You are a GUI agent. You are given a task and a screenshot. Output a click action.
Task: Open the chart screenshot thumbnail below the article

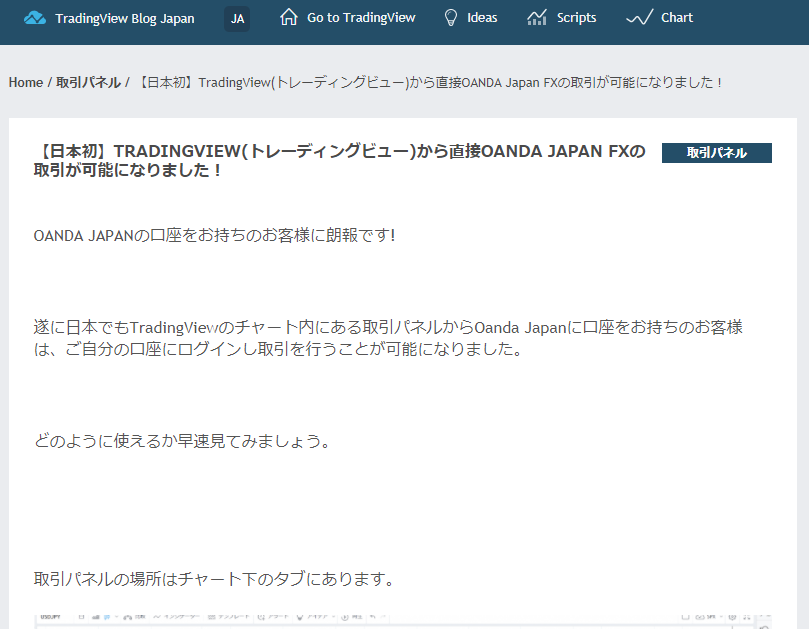pos(403,621)
